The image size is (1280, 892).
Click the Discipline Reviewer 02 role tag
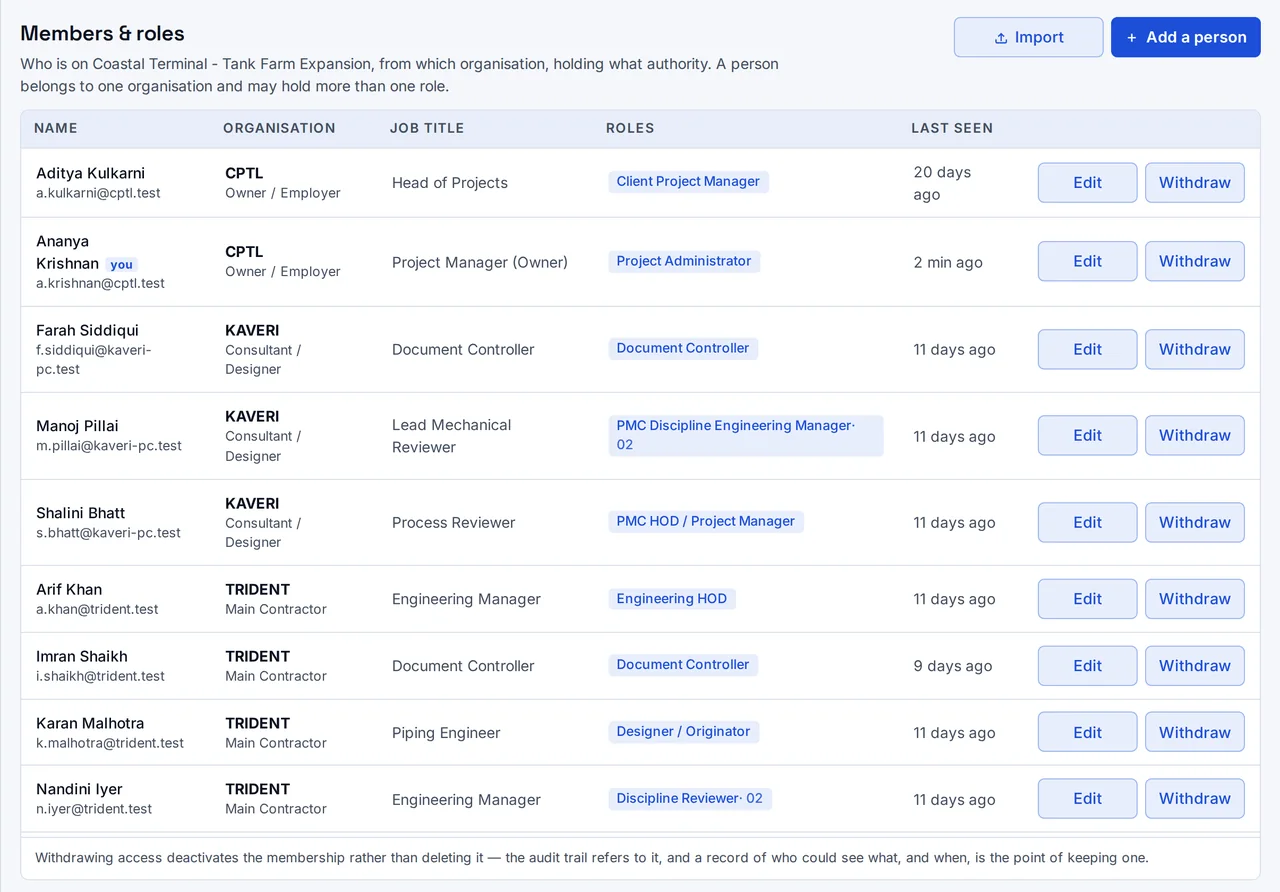pyautogui.click(x=690, y=798)
